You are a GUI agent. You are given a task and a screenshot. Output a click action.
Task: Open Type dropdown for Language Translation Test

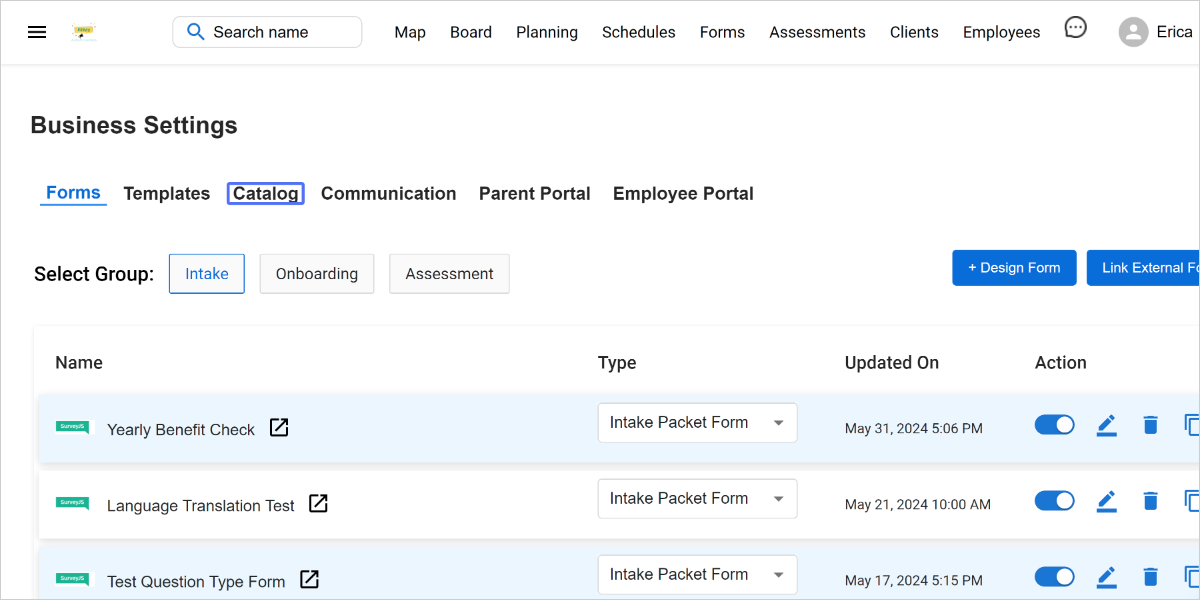(x=697, y=499)
